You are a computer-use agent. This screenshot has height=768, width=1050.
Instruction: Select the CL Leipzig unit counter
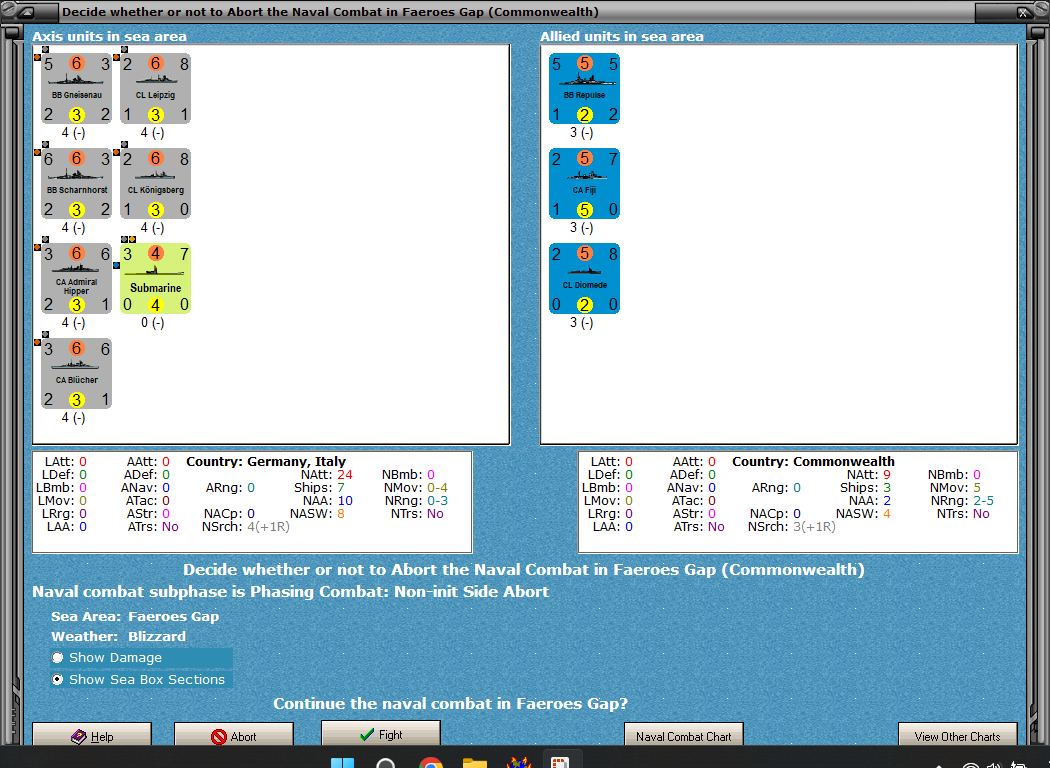tap(155, 88)
